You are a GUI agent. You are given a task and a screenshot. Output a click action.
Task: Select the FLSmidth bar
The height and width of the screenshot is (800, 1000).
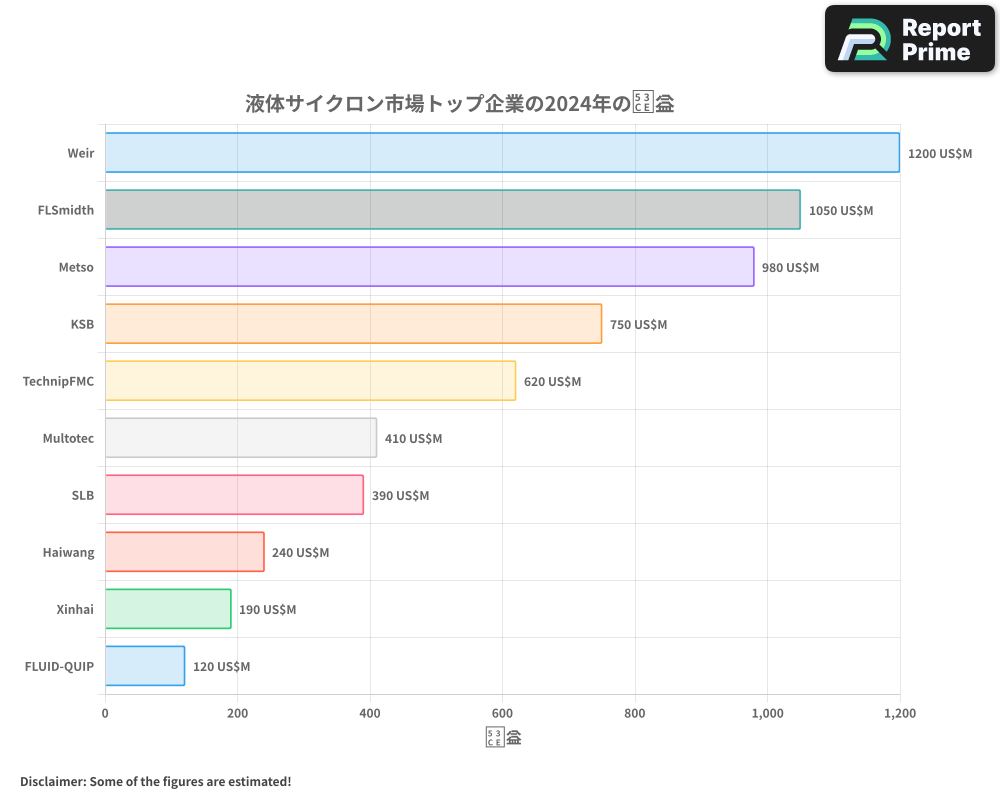[x=450, y=210]
